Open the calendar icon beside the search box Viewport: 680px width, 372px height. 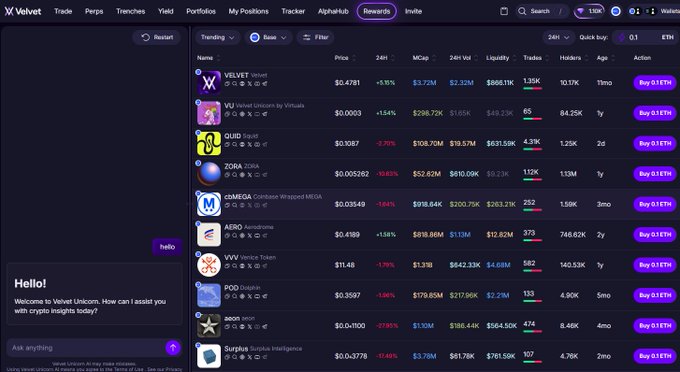click(504, 11)
